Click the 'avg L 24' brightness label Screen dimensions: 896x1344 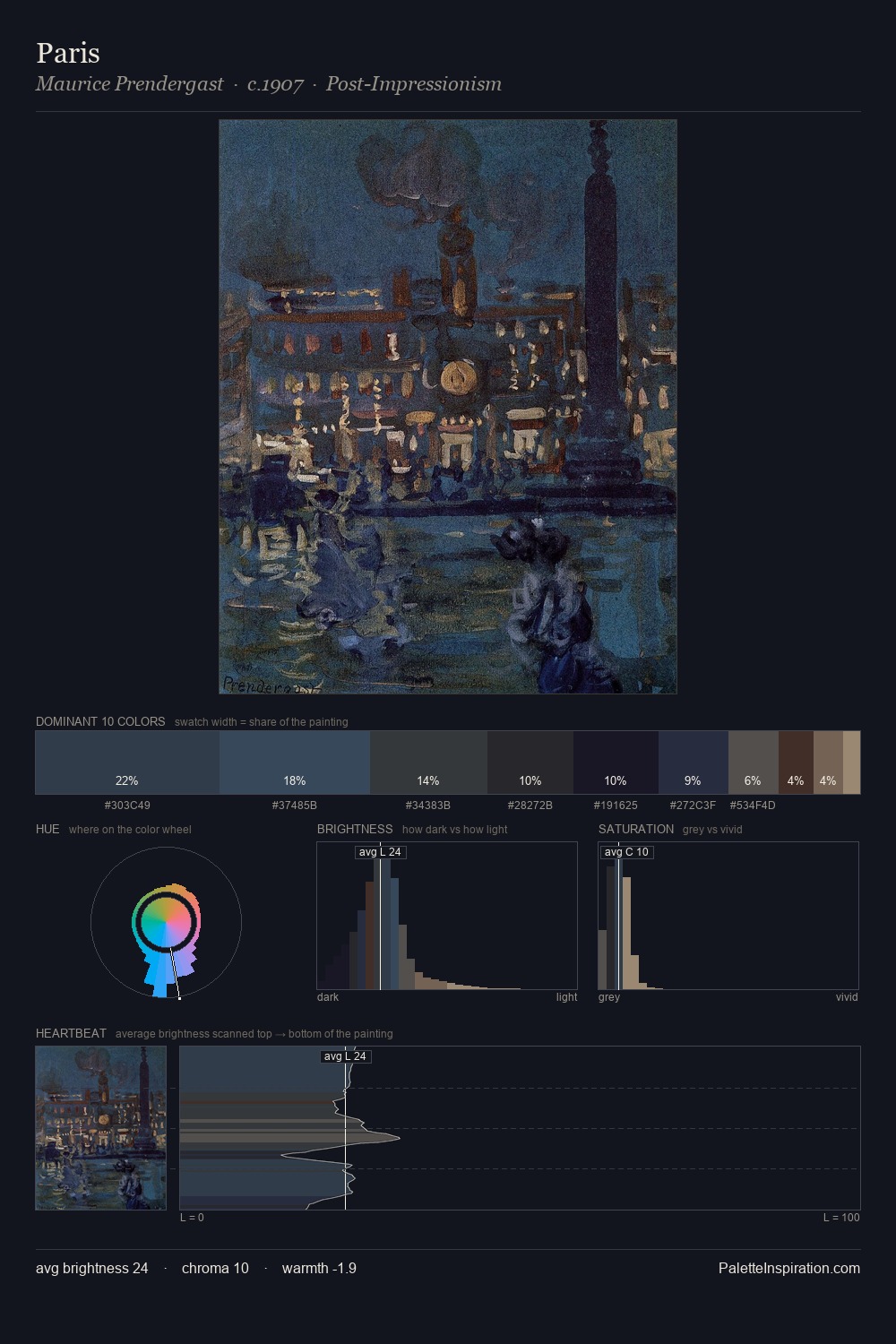[x=380, y=852]
